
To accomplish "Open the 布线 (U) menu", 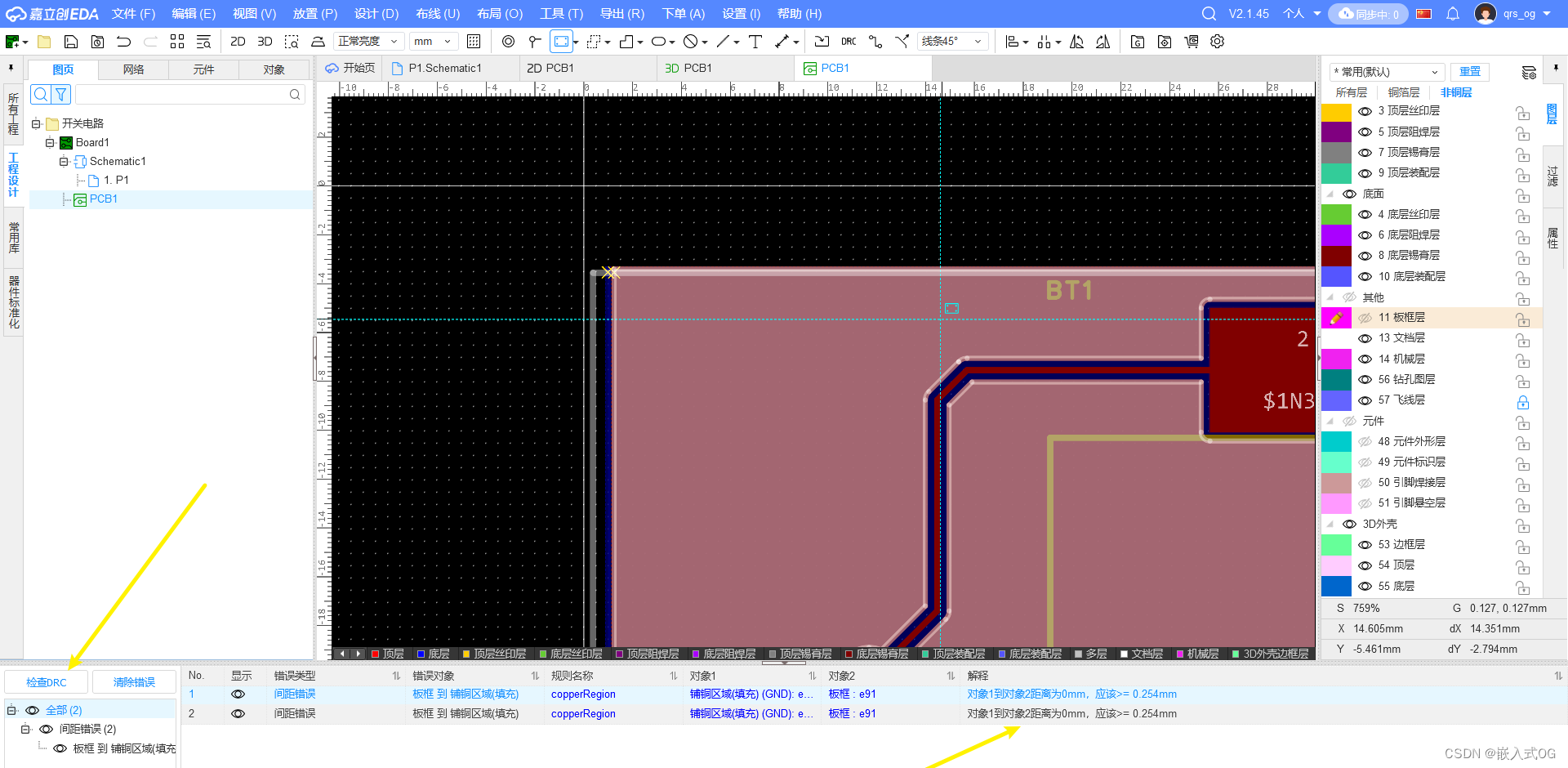I will point(438,14).
